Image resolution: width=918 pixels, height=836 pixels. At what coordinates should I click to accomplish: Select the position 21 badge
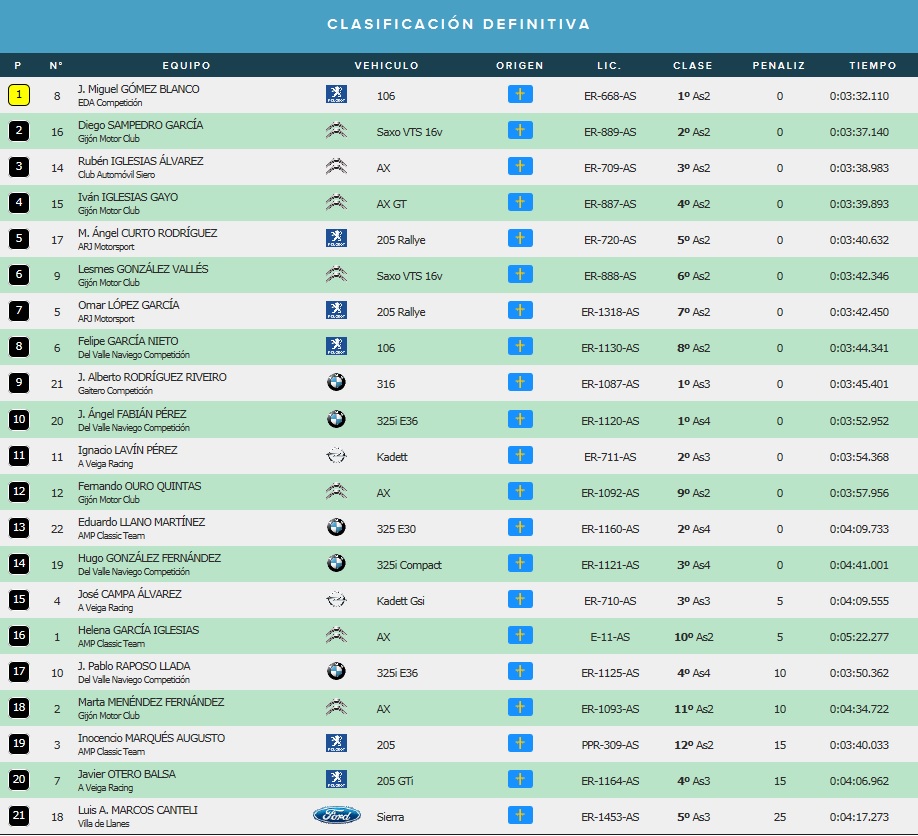19,815
